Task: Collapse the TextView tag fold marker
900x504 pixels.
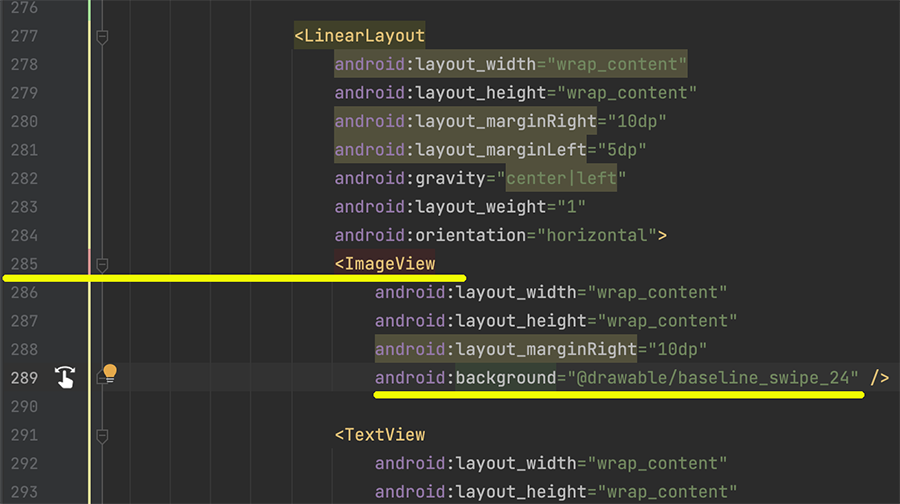Action: pyautogui.click(x=101, y=435)
